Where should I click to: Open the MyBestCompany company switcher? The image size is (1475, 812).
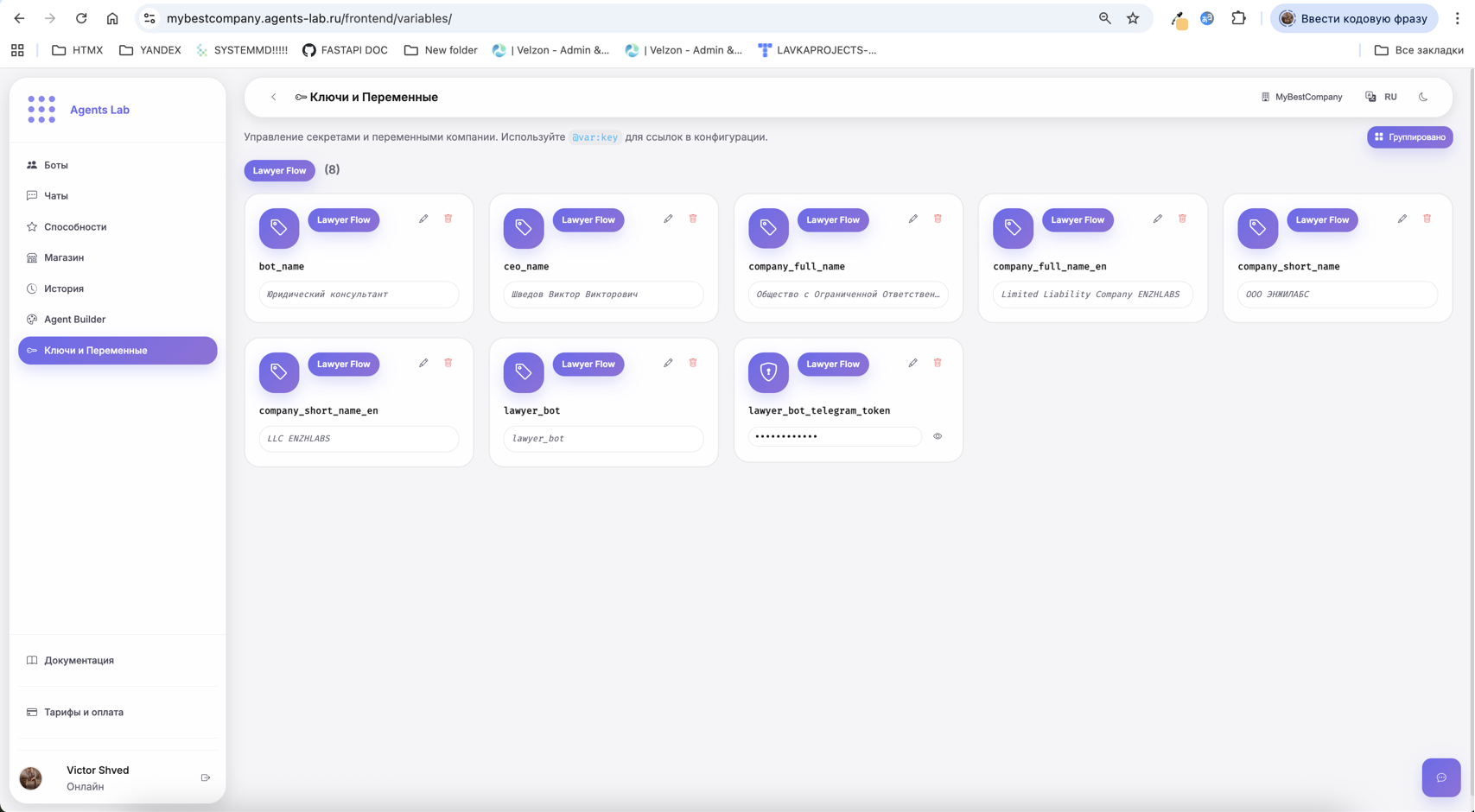[x=1301, y=98]
